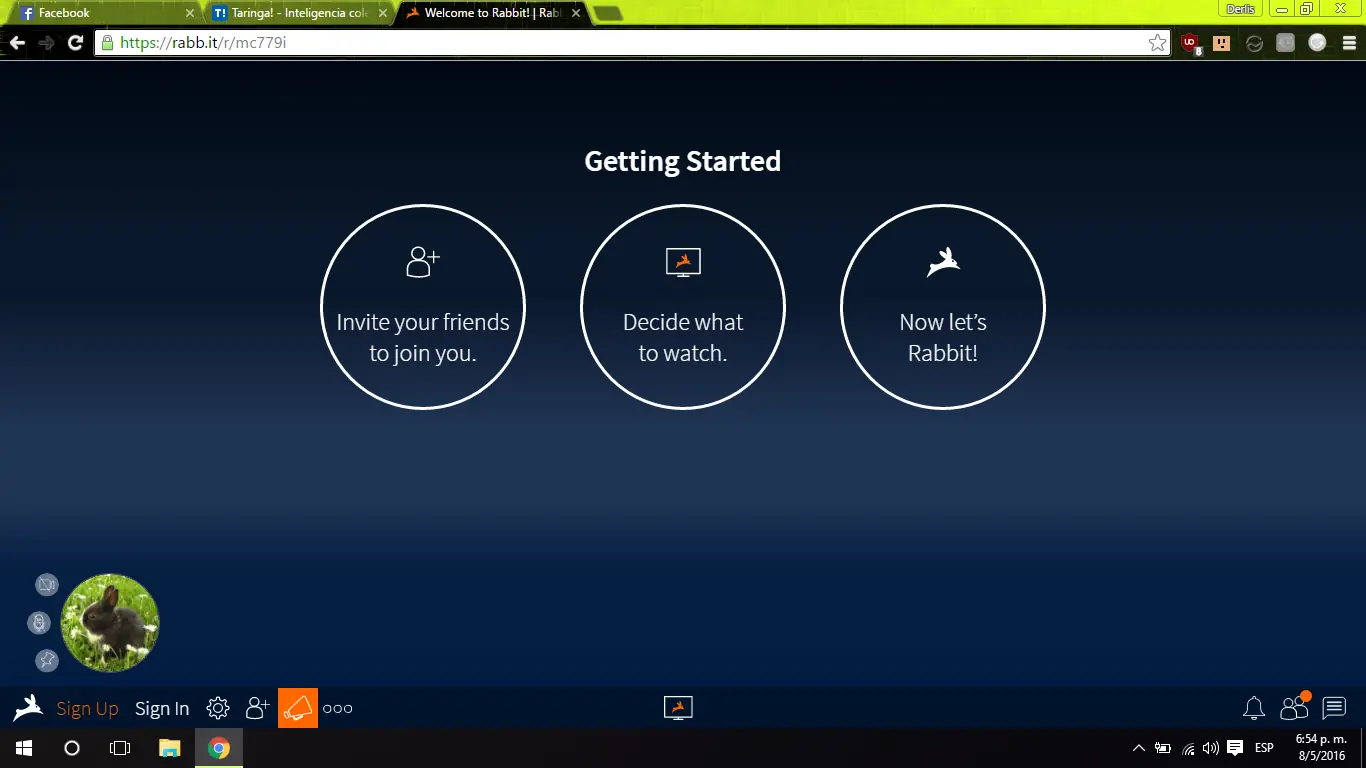Click the Now let's Rabbit circle
Viewport: 1366px width, 768px height.
(943, 307)
